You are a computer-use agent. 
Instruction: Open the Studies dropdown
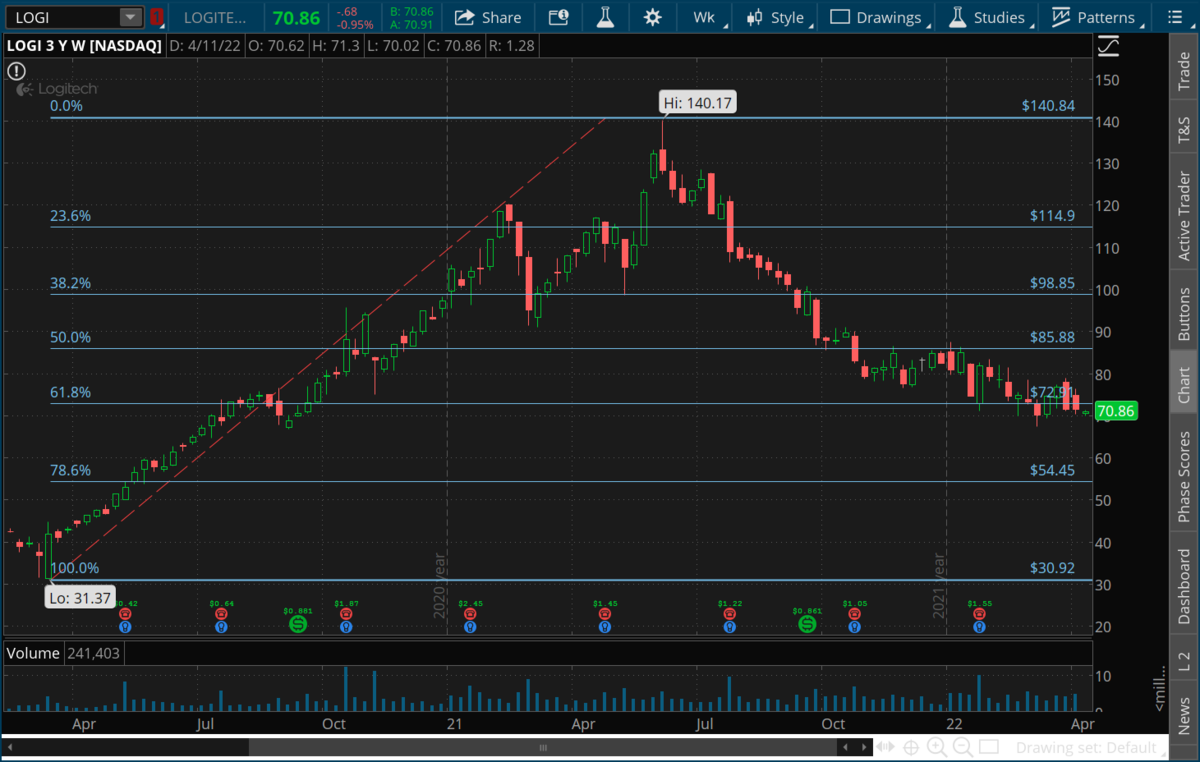click(x=988, y=17)
